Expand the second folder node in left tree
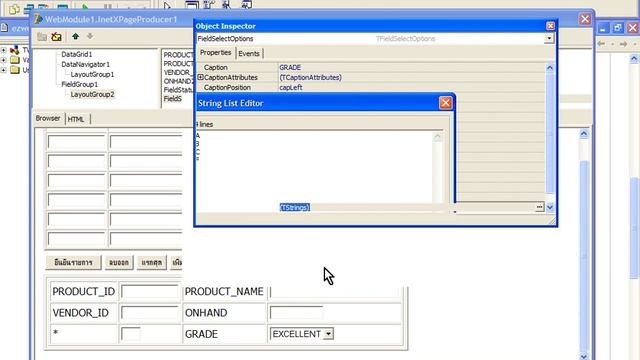 3,60
